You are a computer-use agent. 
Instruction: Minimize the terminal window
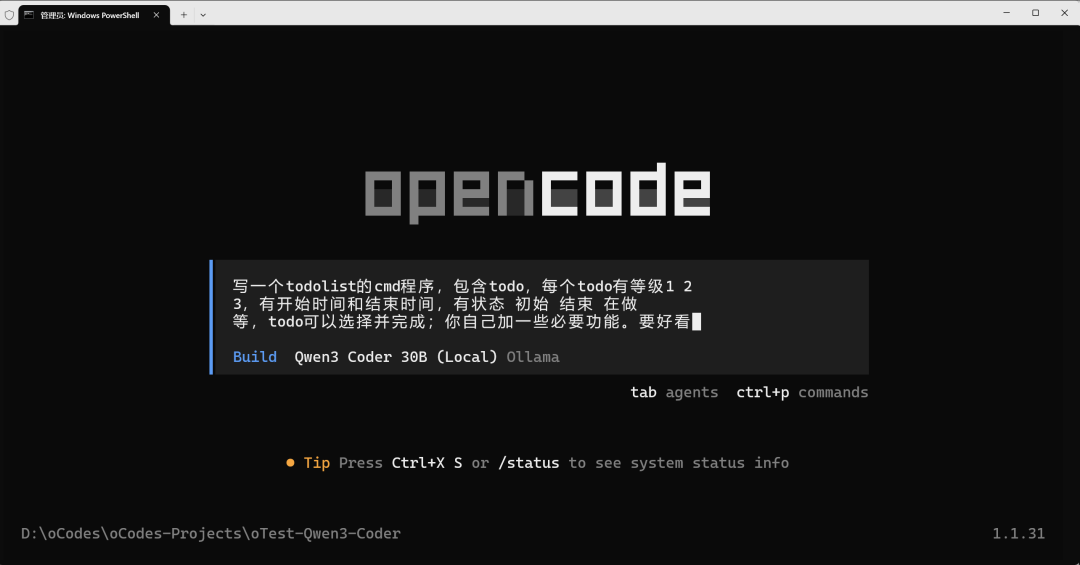[x=1006, y=12]
